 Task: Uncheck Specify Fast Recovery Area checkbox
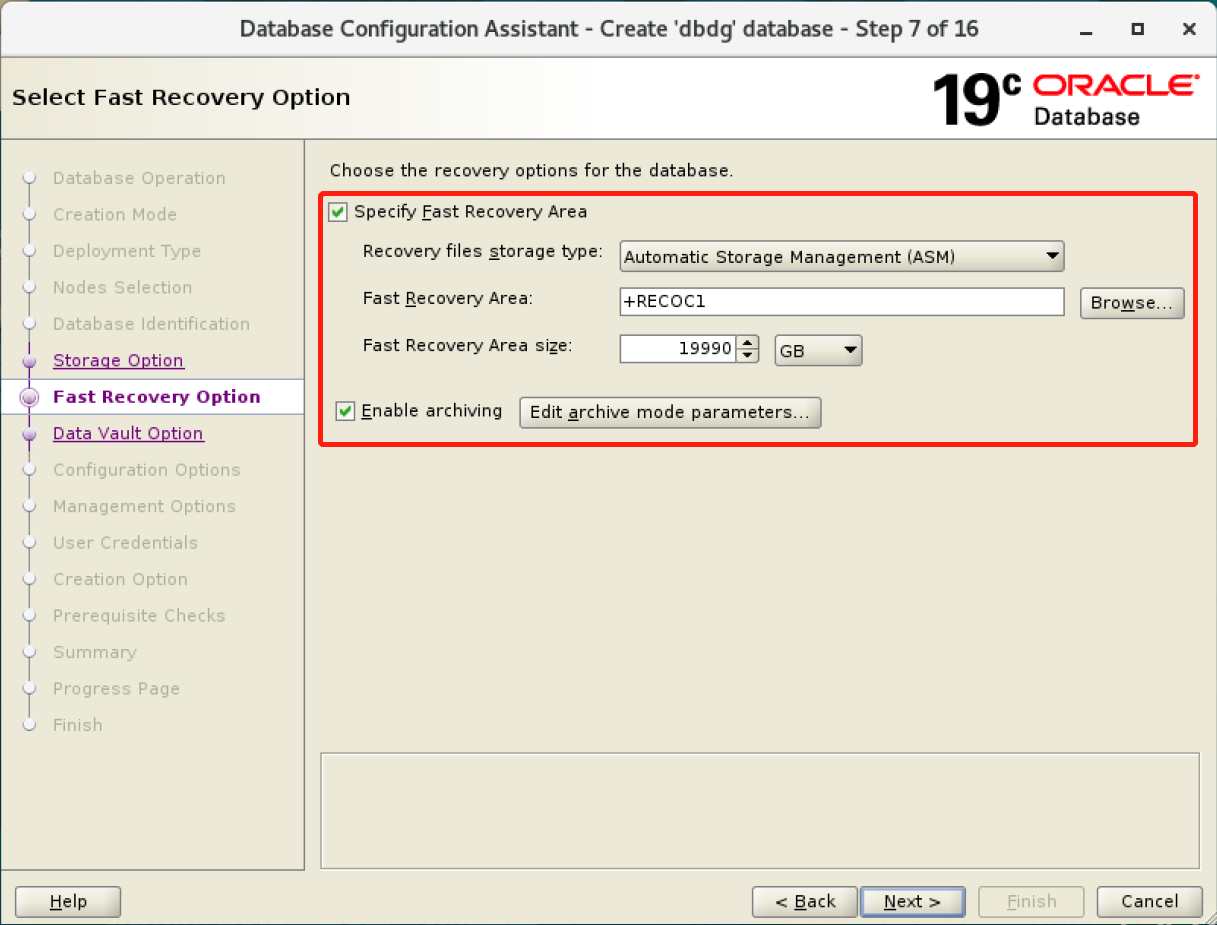[x=338, y=212]
